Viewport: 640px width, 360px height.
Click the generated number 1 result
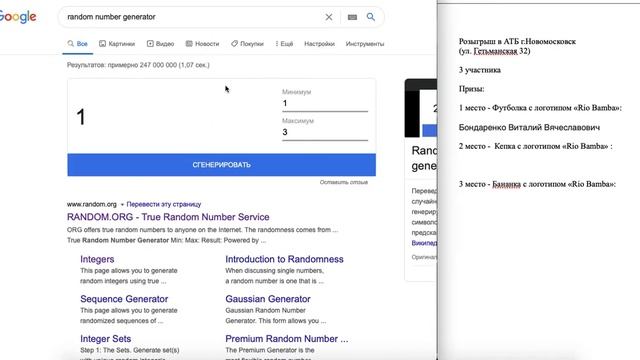[x=81, y=117]
